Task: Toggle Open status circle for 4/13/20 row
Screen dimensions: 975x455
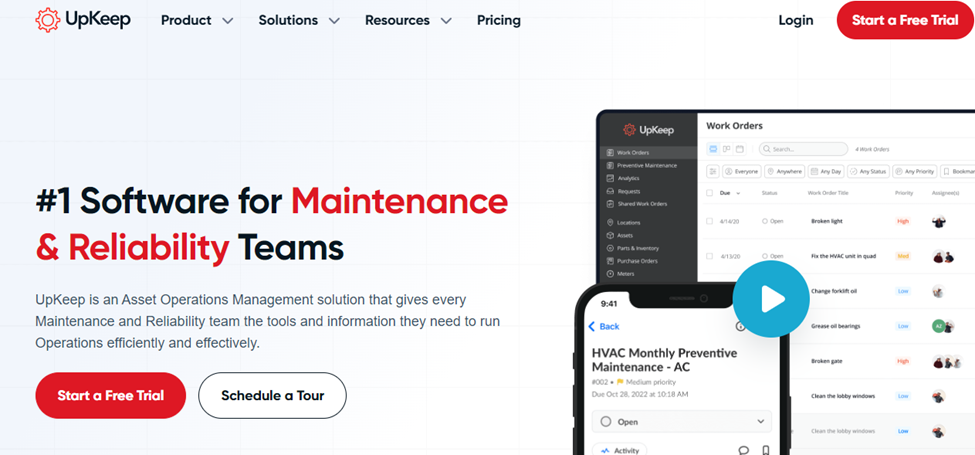Action: tap(765, 256)
